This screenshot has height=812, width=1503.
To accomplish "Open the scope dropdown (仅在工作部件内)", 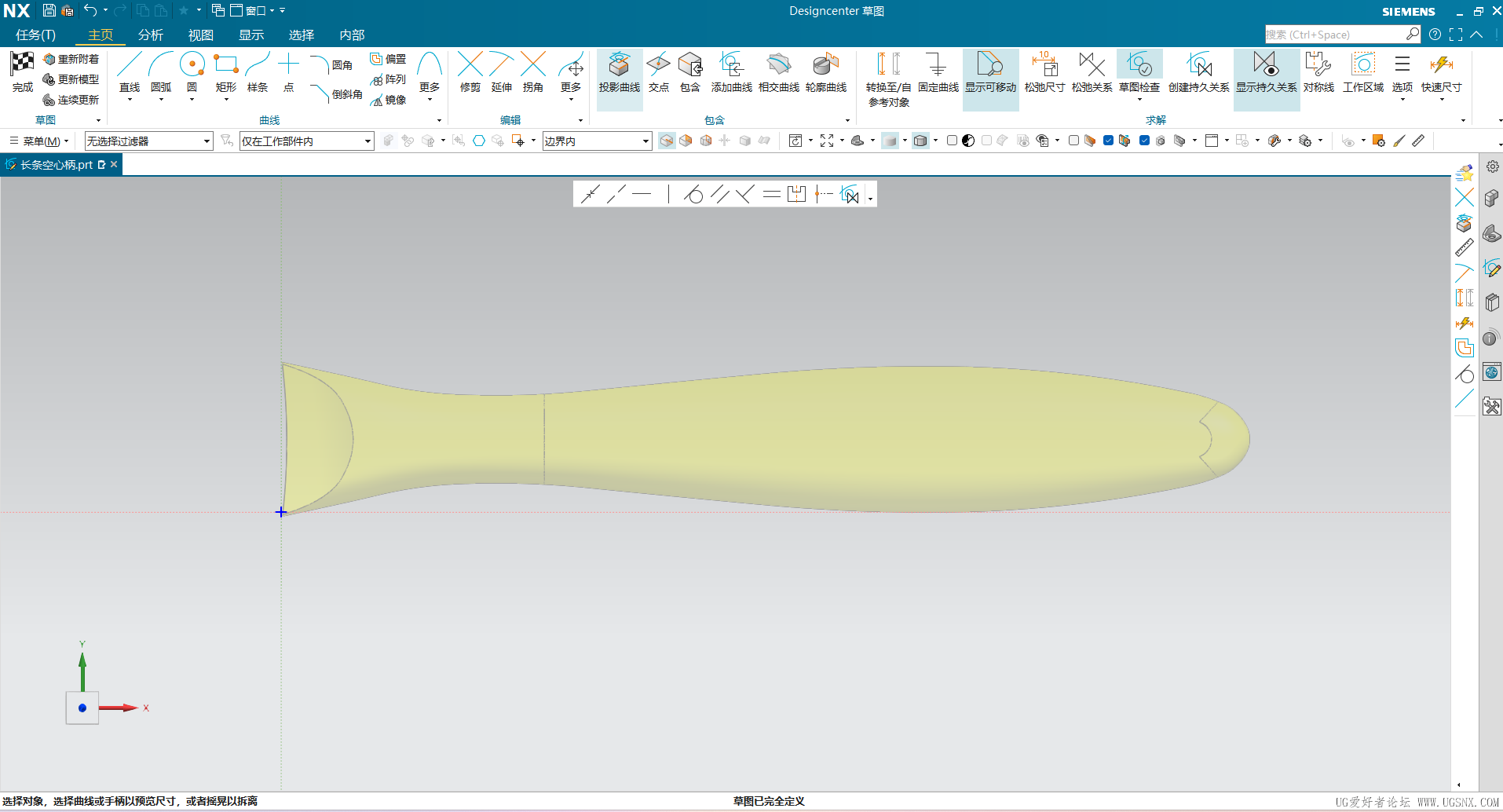I will tap(306, 141).
